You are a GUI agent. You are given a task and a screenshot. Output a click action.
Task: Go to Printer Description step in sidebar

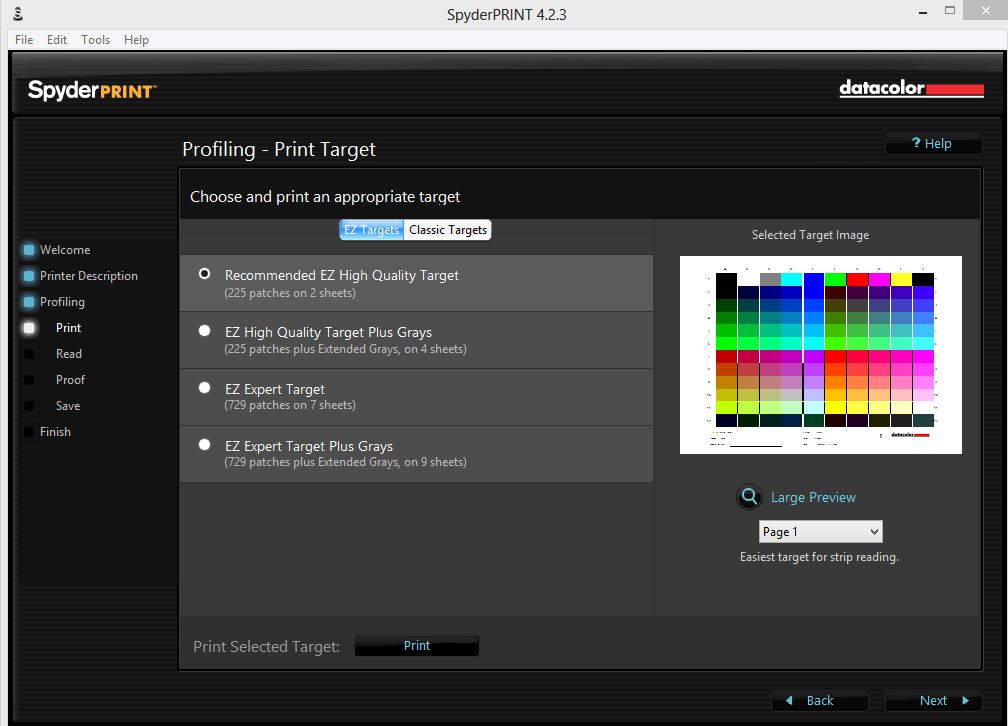pyautogui.click(x=89, y=276)
